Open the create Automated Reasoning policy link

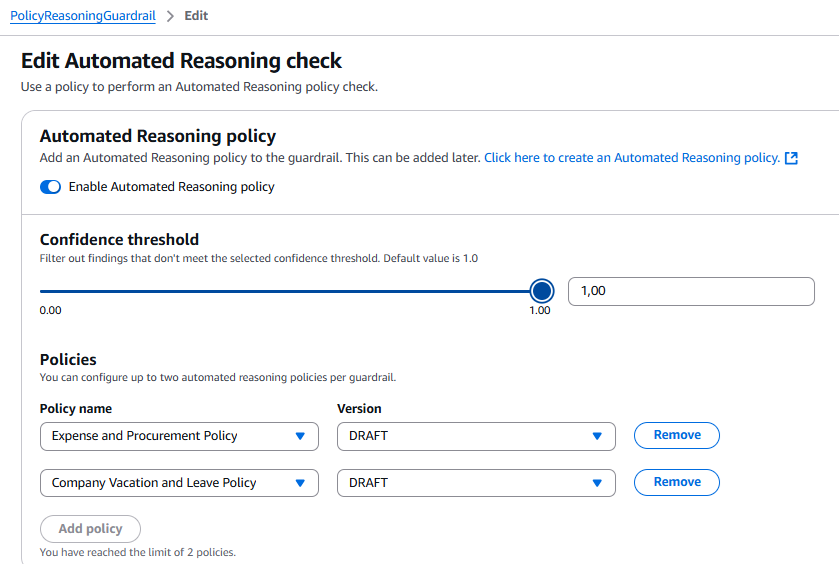tap(631, 158)
